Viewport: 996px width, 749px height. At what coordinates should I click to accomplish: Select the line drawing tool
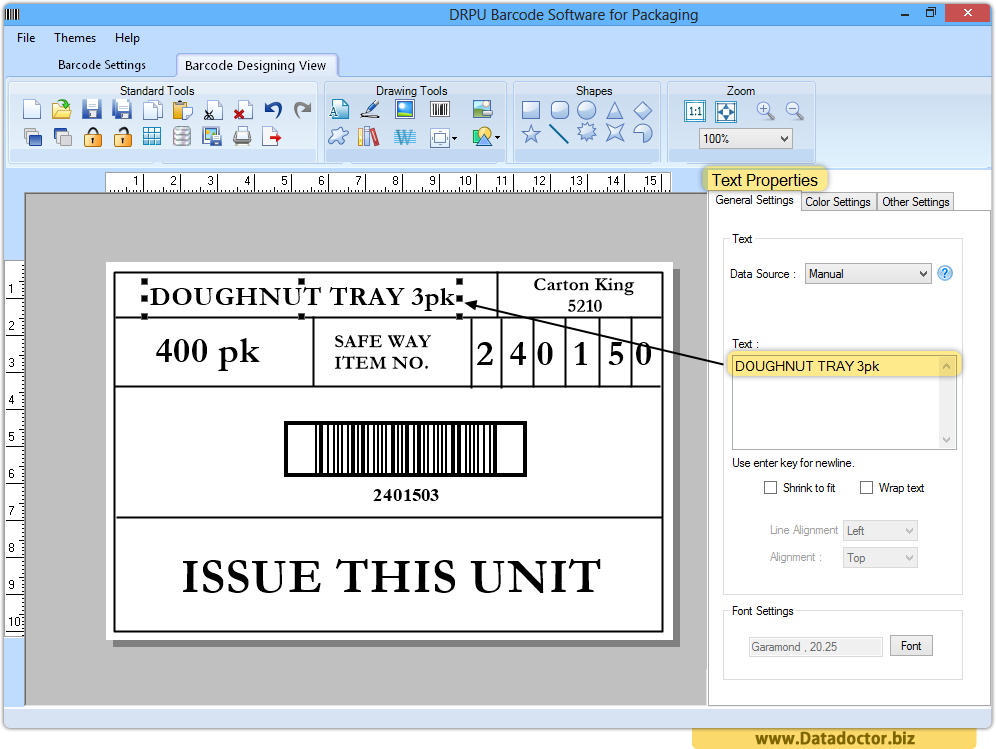[558, 133]
